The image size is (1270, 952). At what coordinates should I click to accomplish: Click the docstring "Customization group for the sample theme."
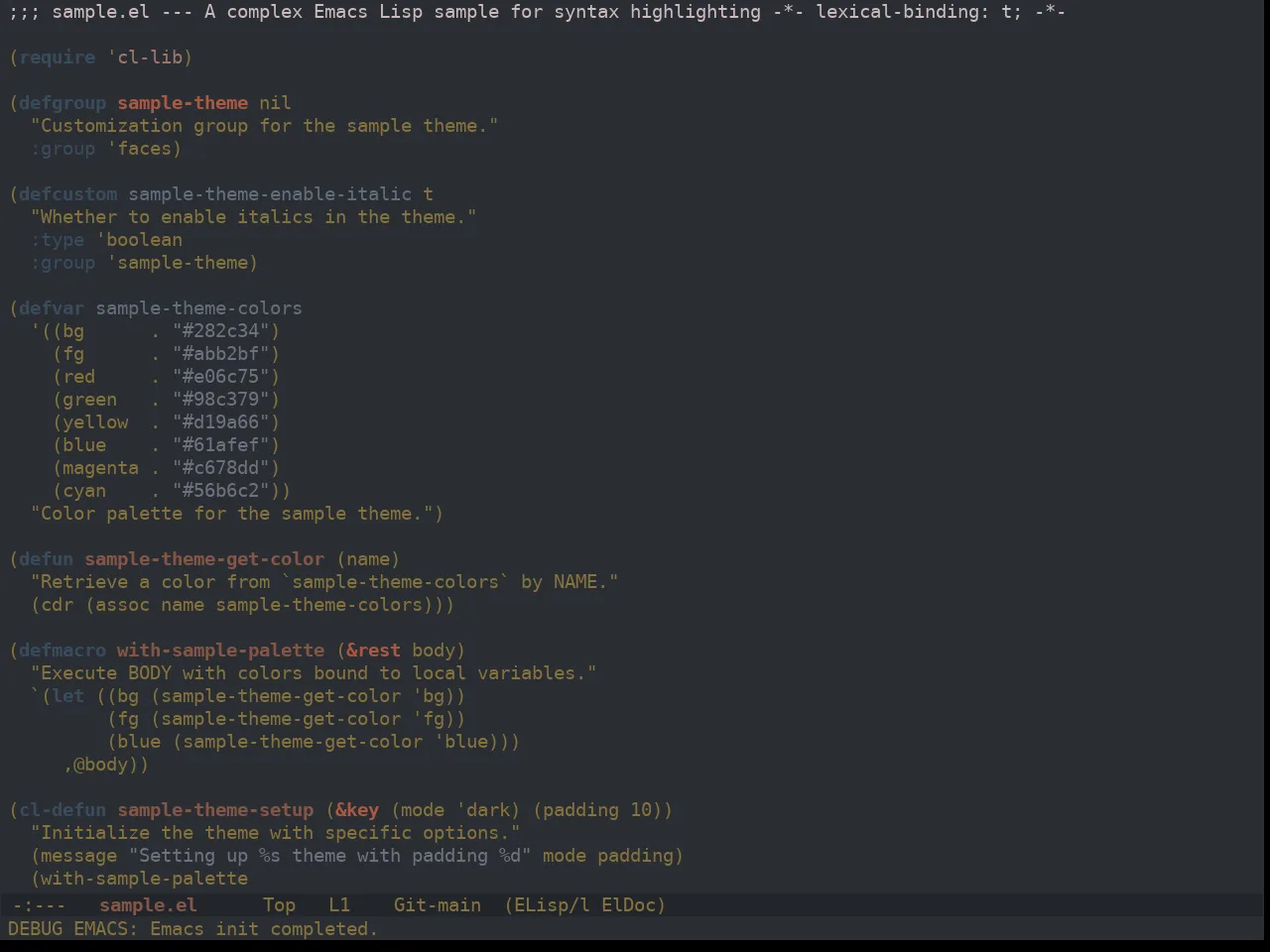(265, 125)
